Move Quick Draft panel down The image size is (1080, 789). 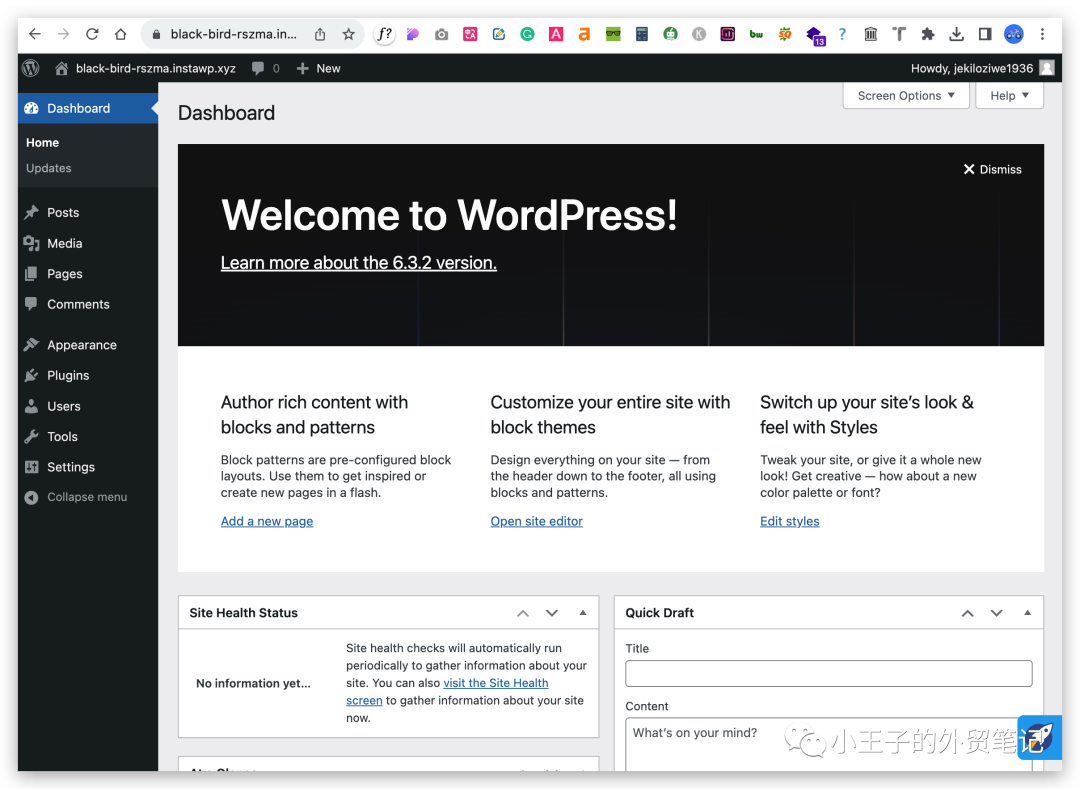996,613
